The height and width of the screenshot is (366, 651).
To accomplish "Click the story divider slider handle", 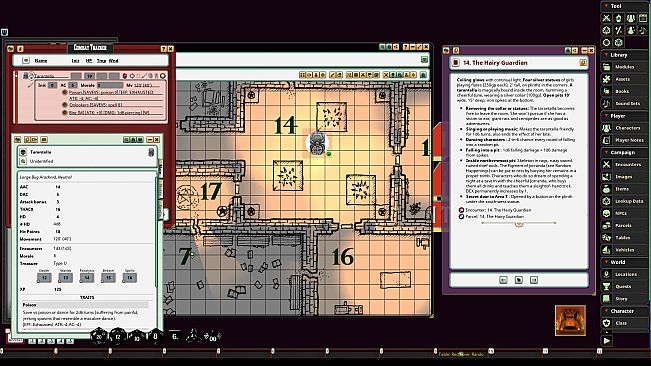I will pos(519,224).
